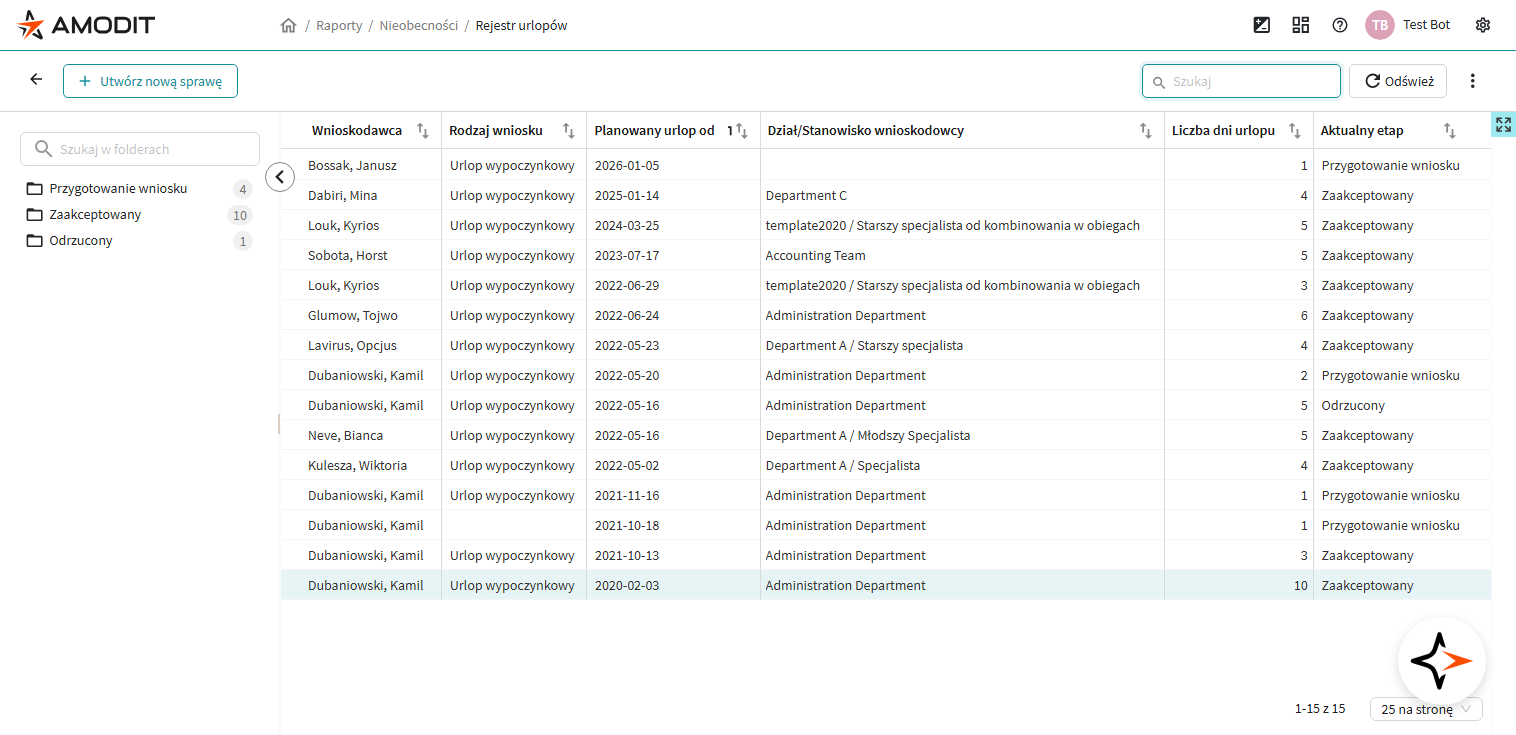Click the chart icon in top header

(x=1262, y=25)
